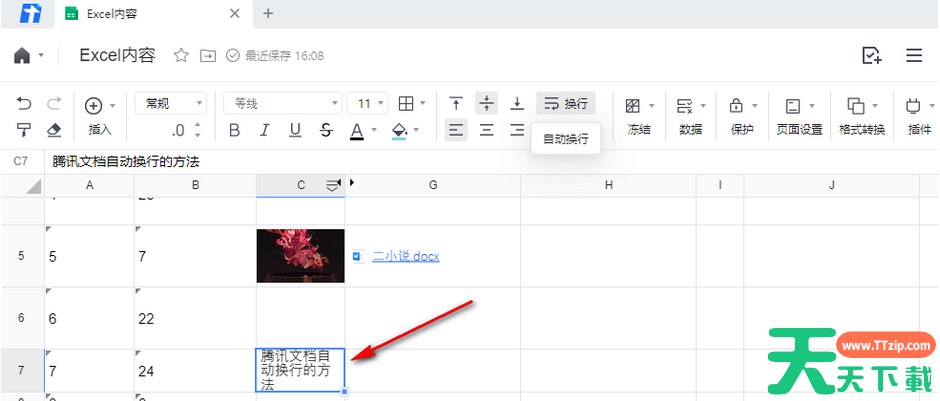Open the font color picker arrow
The height and width of the screenshot is (401, 940).
(374, 129)
